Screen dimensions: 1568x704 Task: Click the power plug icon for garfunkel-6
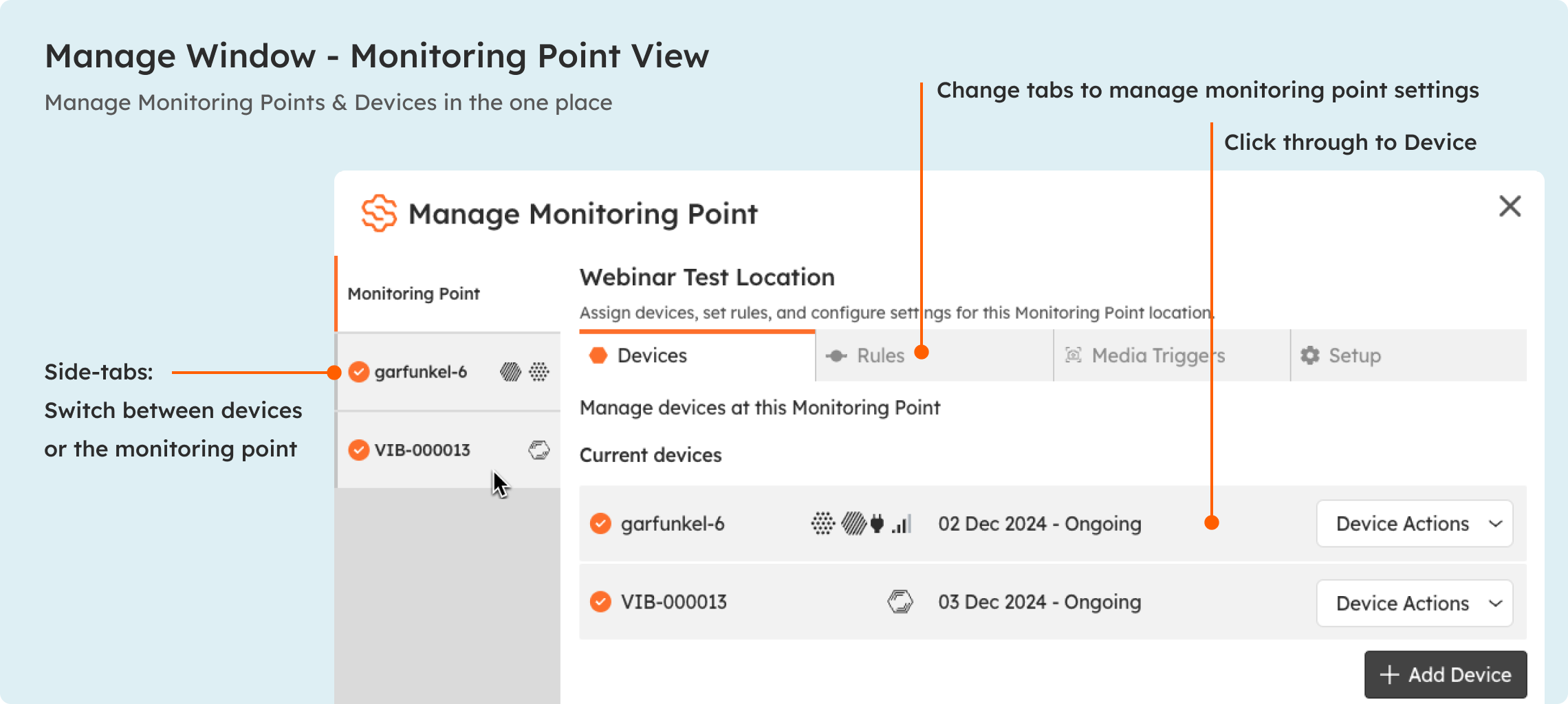tap(877, 524)
